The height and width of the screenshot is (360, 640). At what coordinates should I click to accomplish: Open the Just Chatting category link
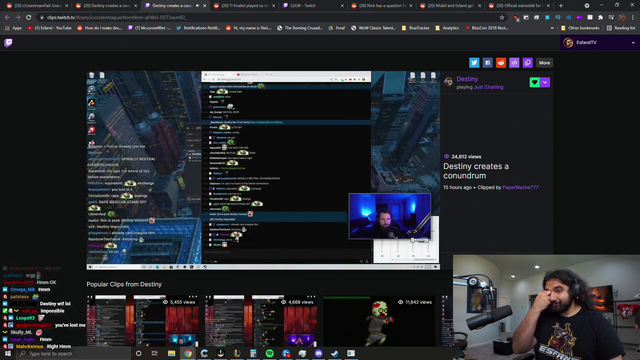[489, 87]
